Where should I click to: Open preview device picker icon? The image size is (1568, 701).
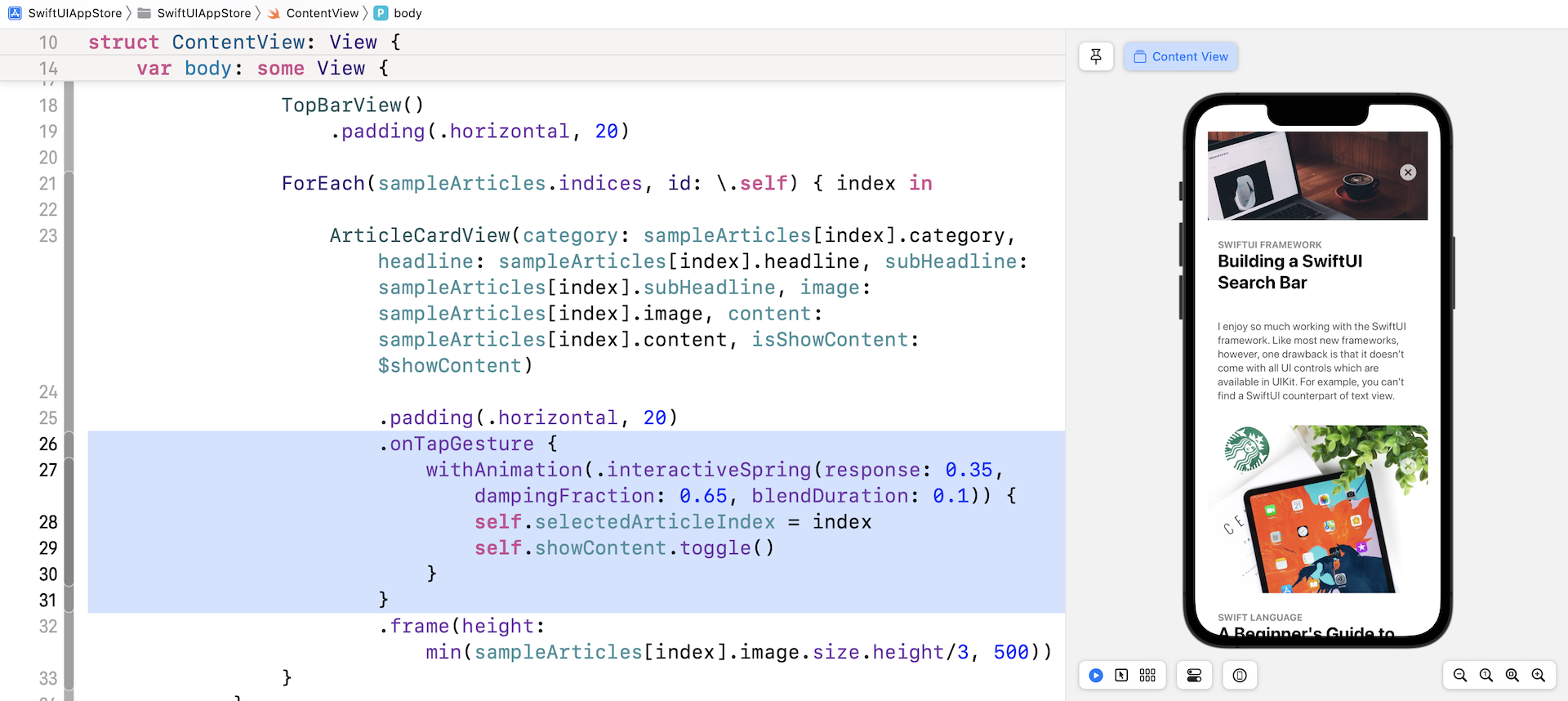coord(1240,675)
